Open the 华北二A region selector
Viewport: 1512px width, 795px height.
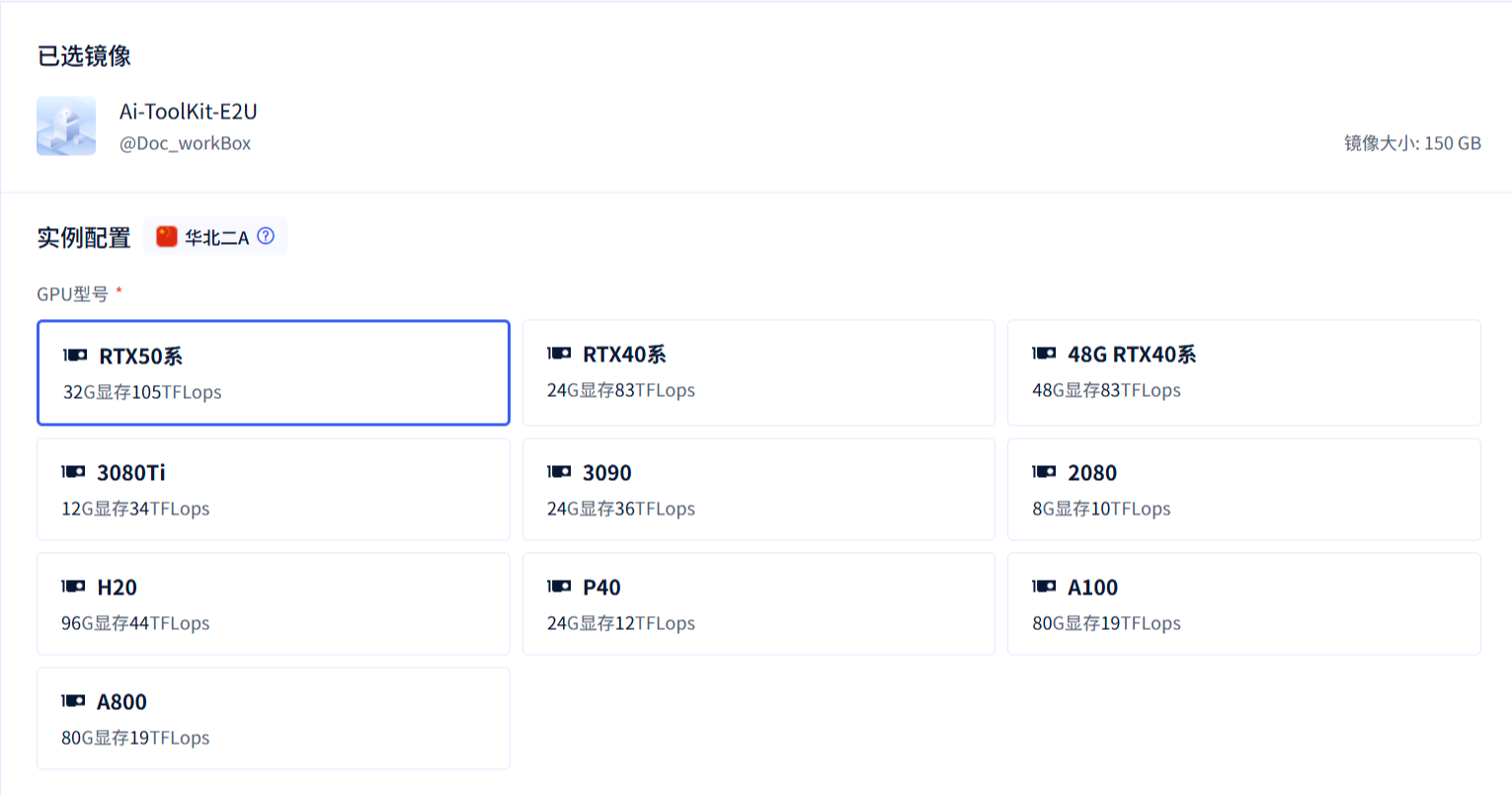pyautogui.click(x=216, y=237)
